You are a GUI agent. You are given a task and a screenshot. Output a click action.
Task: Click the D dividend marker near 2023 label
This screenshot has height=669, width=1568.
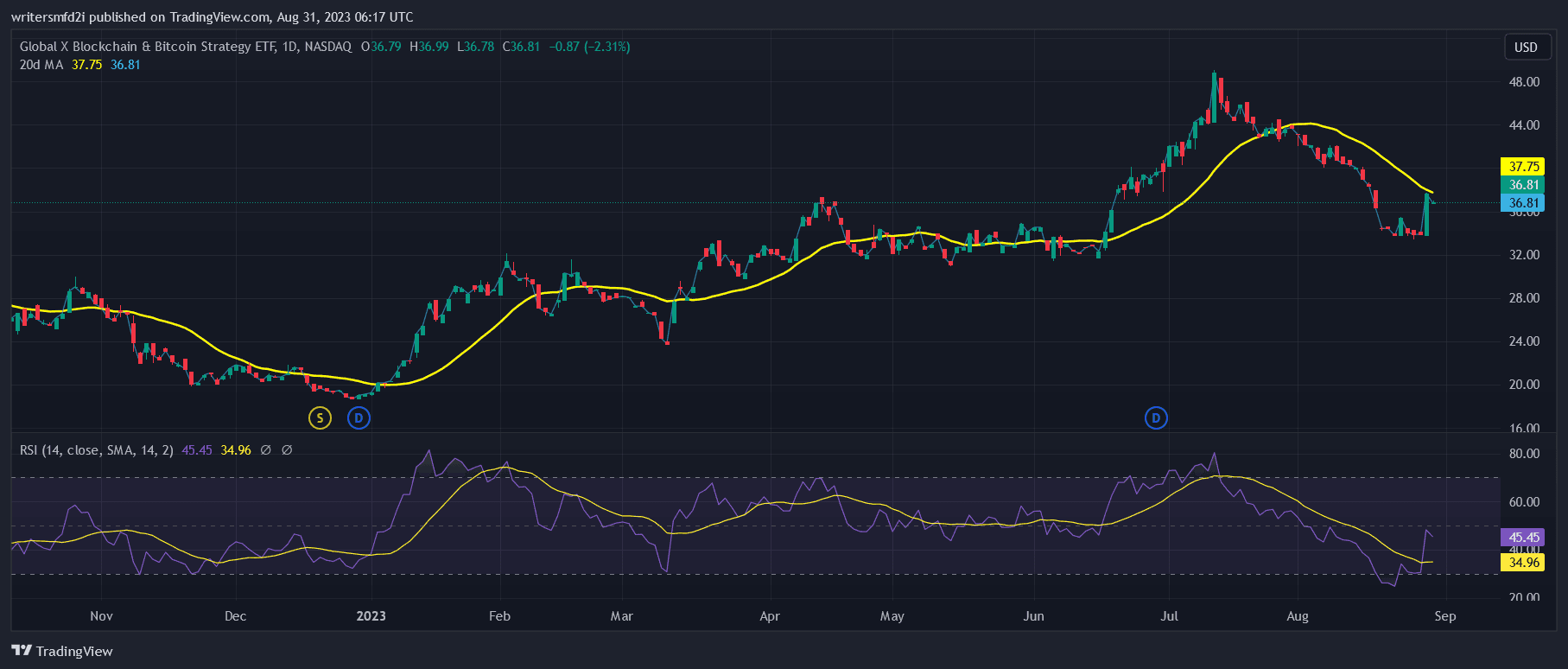[359, 418]
